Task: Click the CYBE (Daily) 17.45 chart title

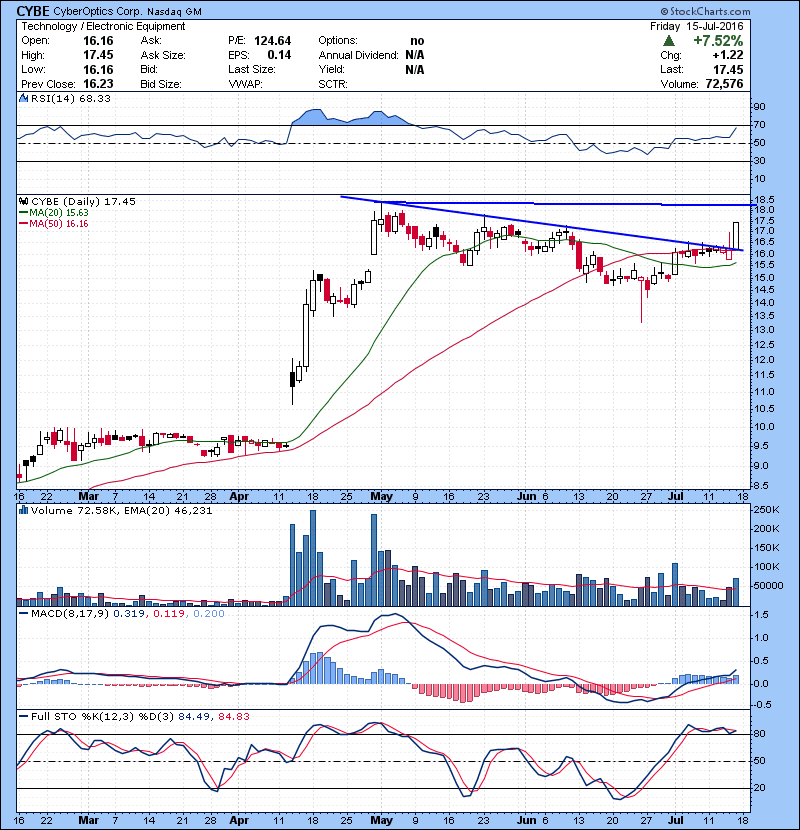Action: pos(83,202)
